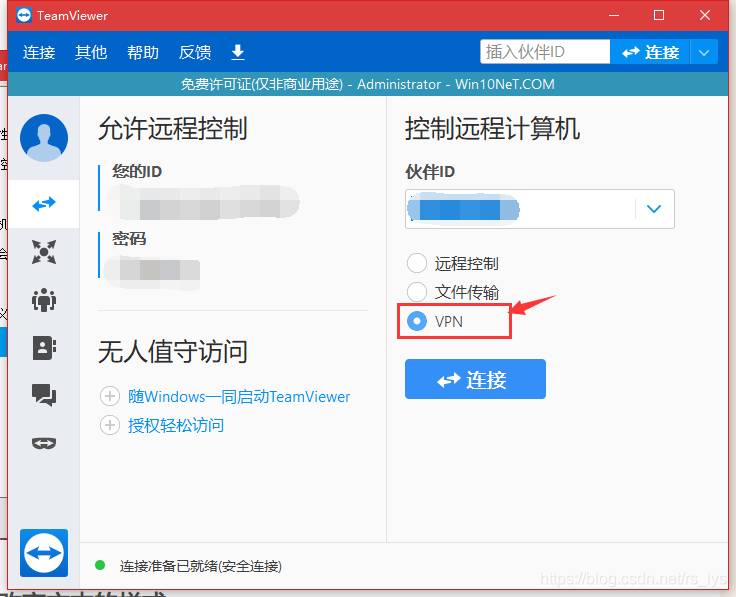This screenshot has width=736, height=597.
Task: Click the top toolbar 连接 button
Action: point(650,52)
